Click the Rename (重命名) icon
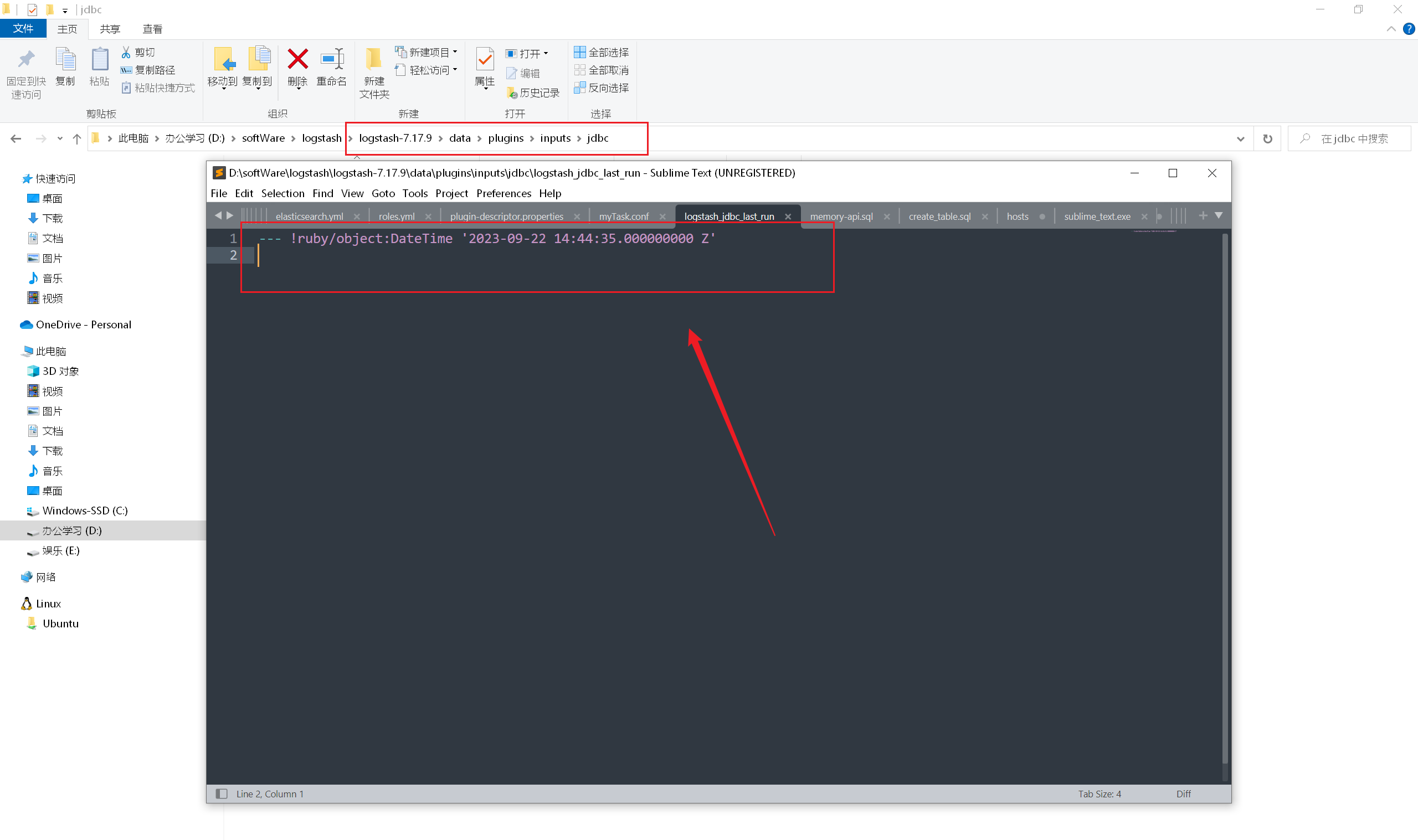The image size is (1418, 840). (332, 59)
